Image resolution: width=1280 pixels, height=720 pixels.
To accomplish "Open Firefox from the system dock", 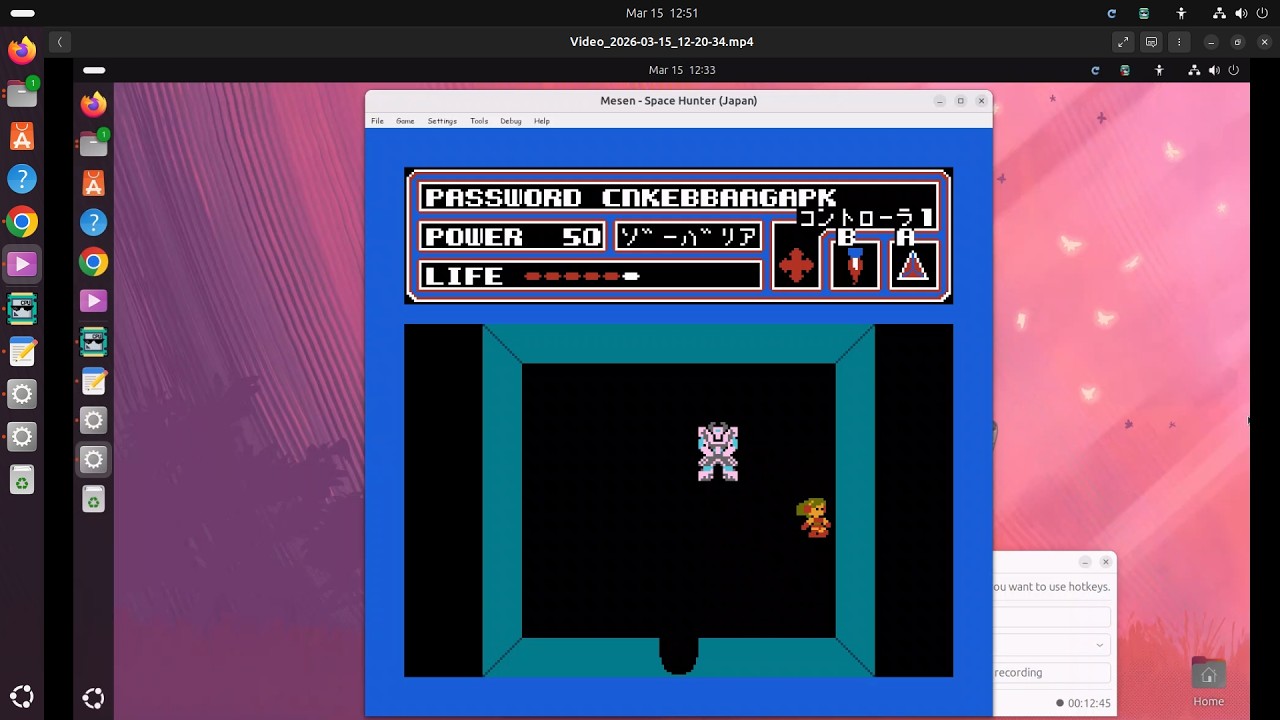I will [x=22, y=50].
